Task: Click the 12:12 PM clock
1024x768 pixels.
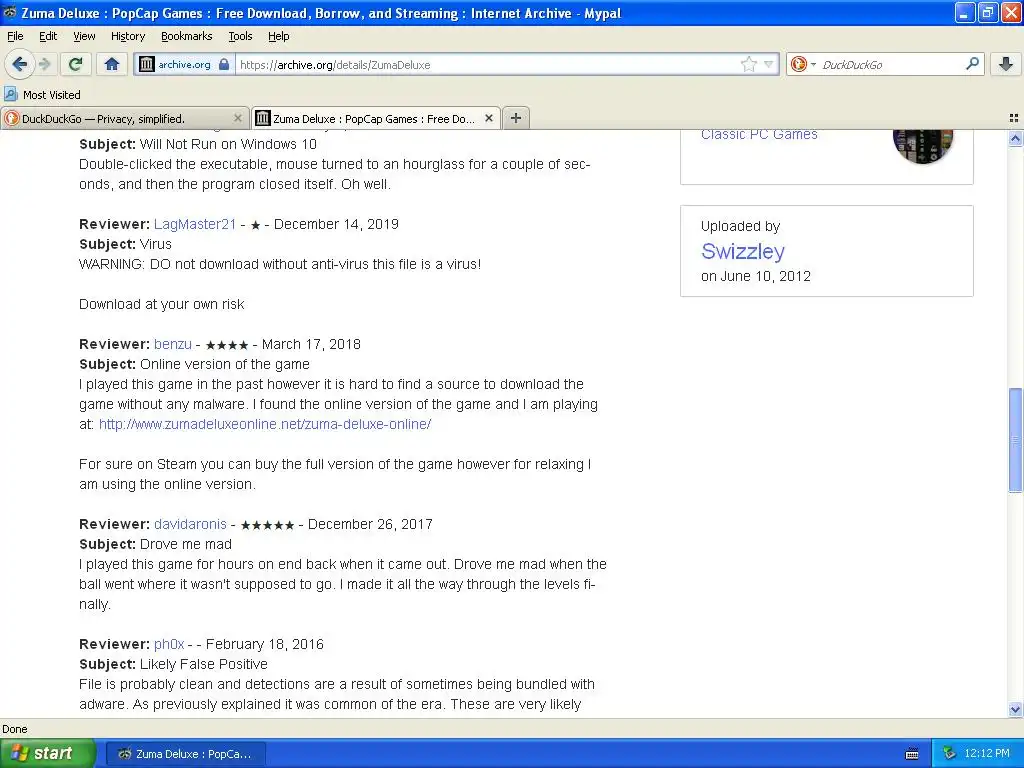Action: (987, 753)
